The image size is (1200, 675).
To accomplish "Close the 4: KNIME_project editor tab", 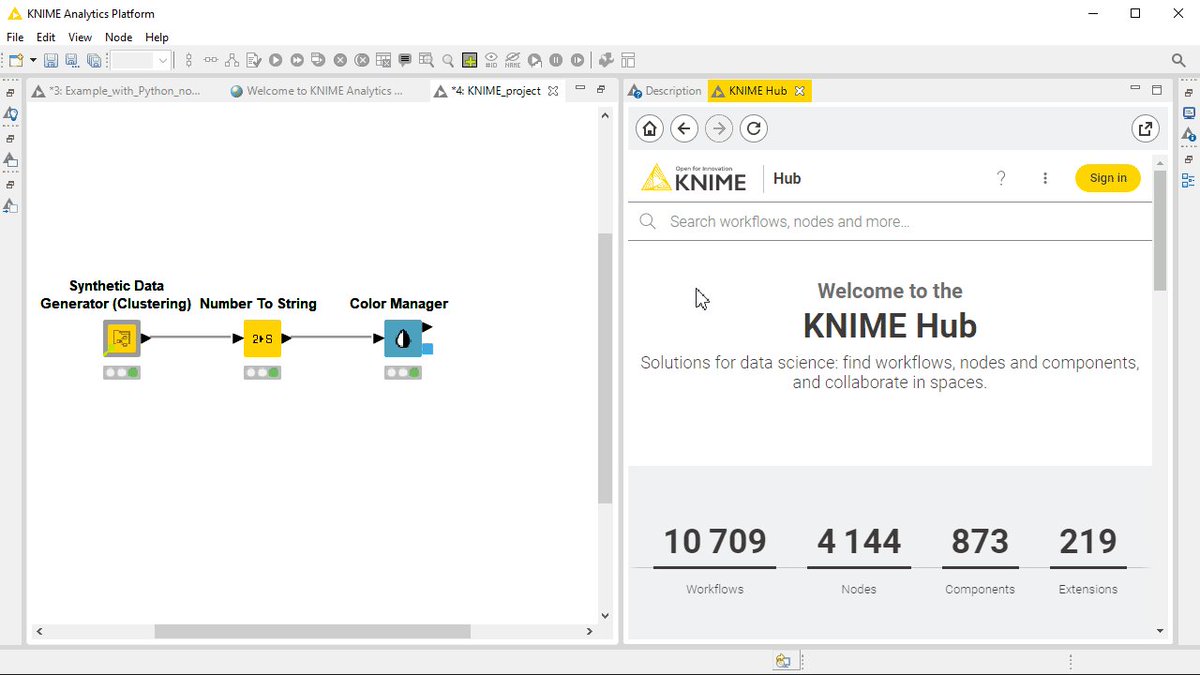I will tap(553, 90).
